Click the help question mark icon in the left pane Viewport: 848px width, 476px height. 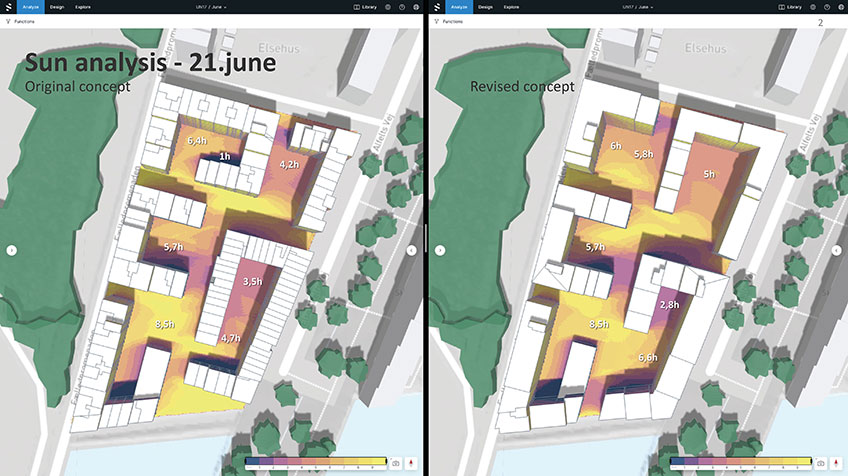(x=402, y=7)
